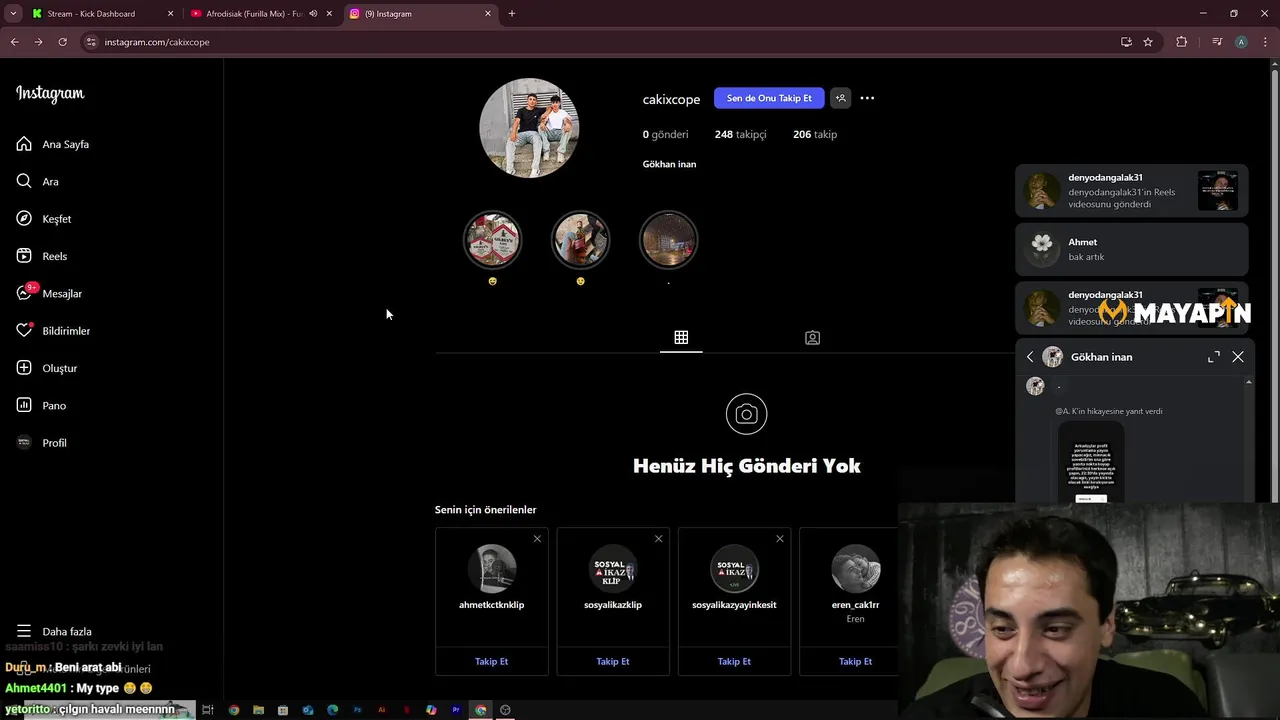Mute audio on Afrodisiak tab

coord(313,14)
